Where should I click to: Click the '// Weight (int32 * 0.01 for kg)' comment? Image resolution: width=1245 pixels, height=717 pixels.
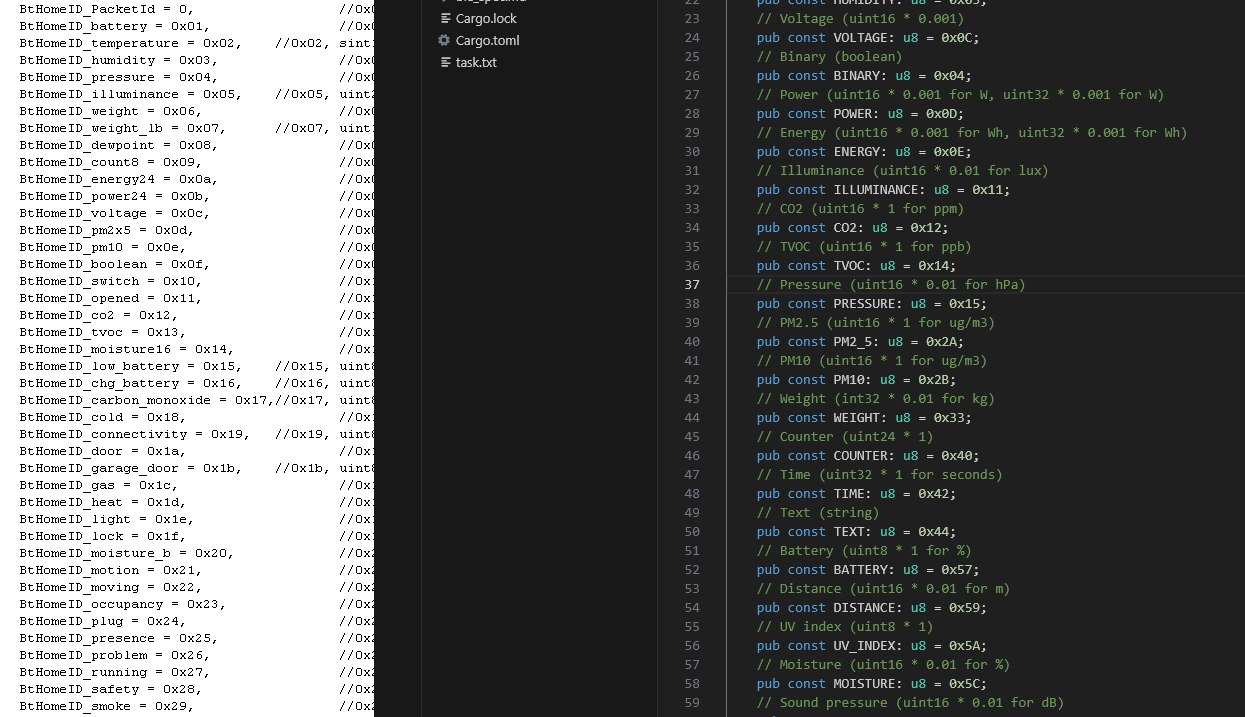[876, 398]
